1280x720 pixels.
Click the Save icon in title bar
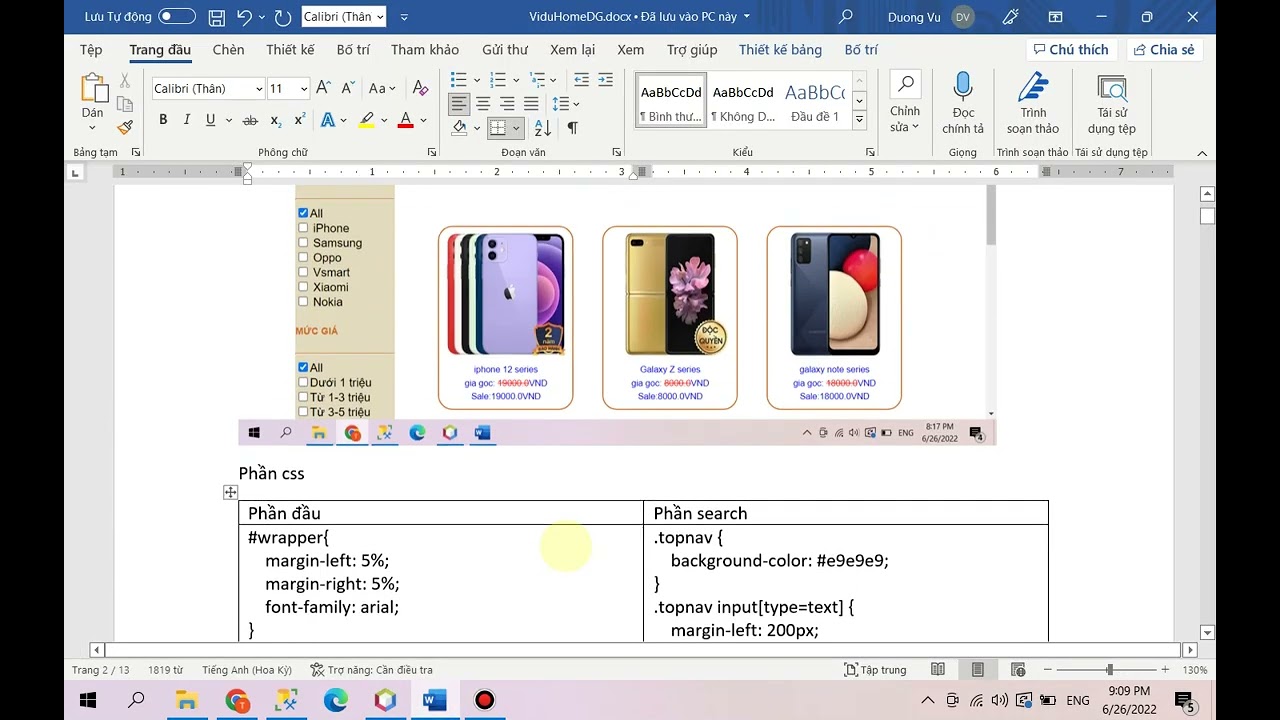217,17
